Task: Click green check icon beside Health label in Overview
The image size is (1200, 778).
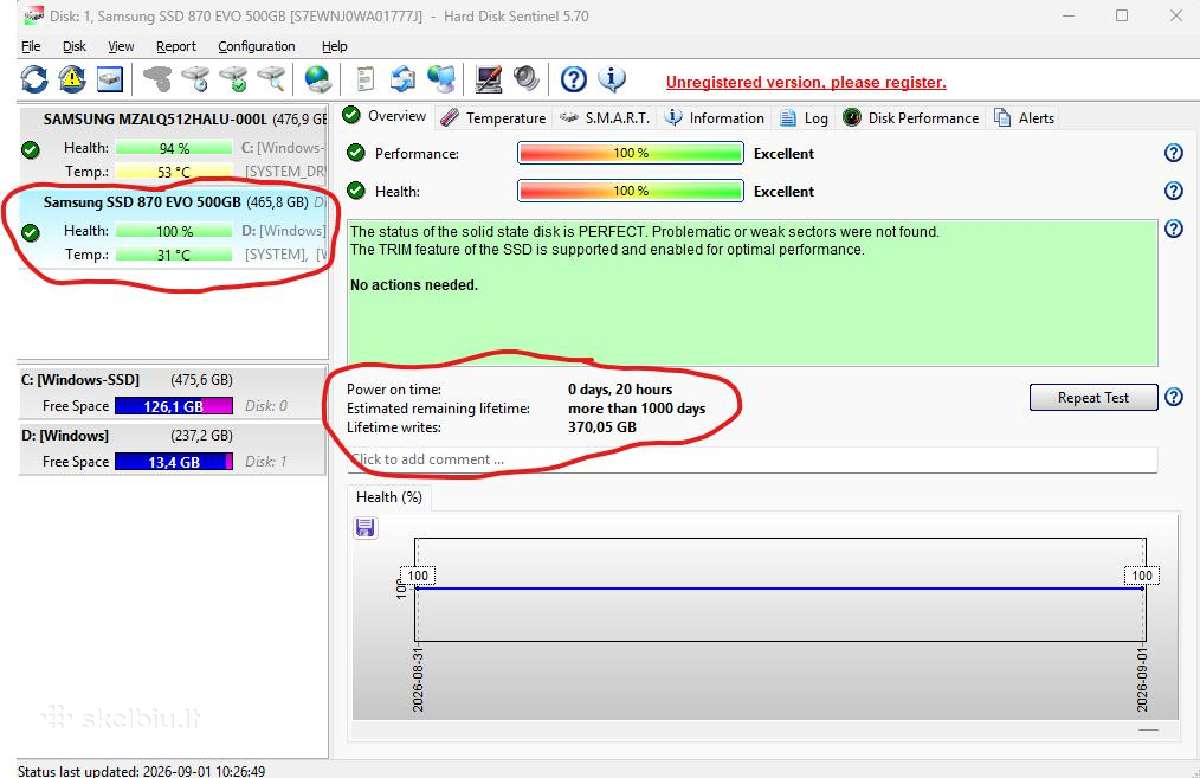Action: [x=355, y=191]
